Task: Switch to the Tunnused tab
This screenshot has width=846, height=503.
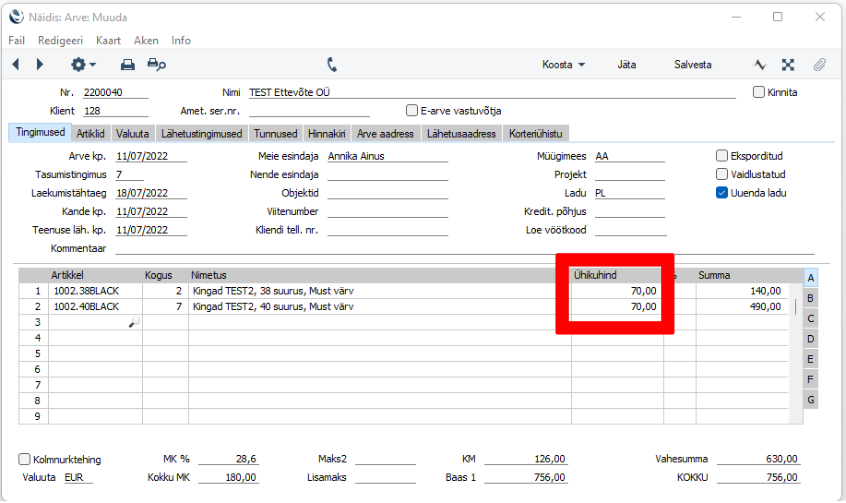Action: [276, 133]
